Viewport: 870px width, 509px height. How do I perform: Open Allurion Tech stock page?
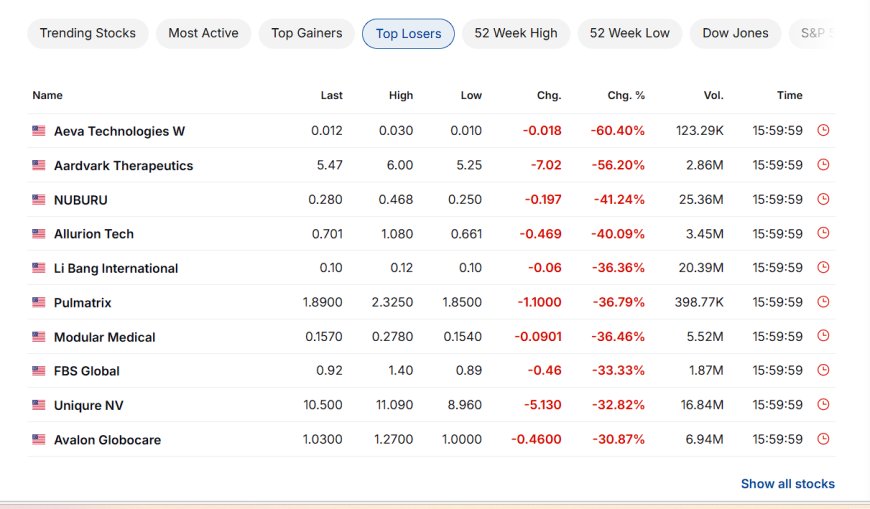pos(94,234)
